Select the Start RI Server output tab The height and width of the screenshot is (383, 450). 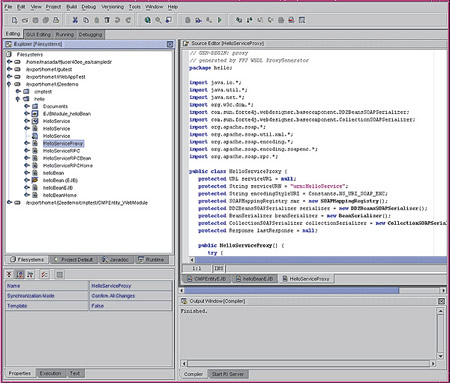(228, 374)
